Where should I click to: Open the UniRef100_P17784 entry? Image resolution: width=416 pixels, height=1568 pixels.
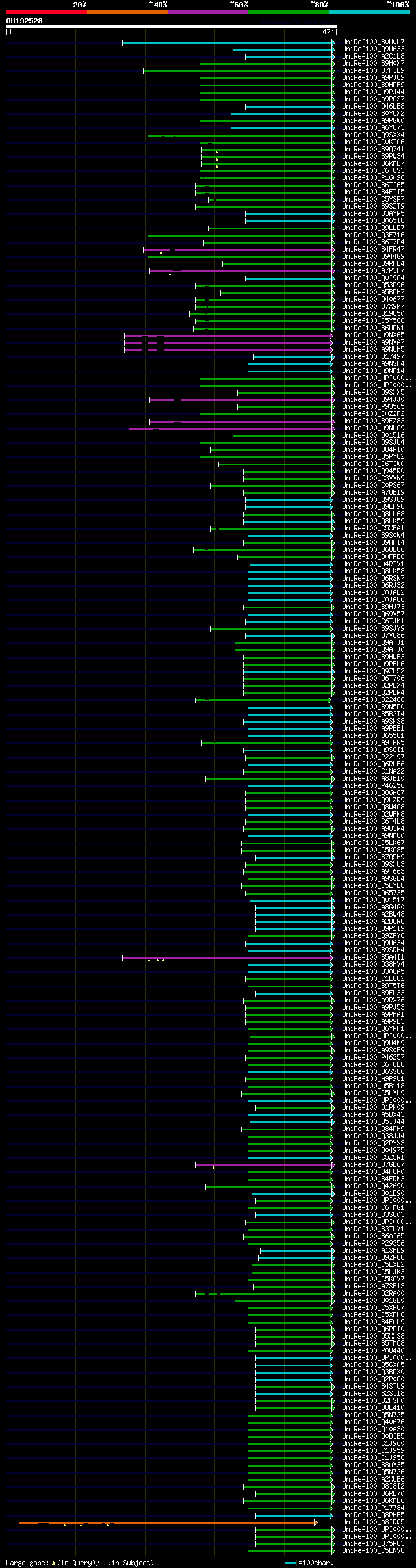click(x=373, y=1508)
